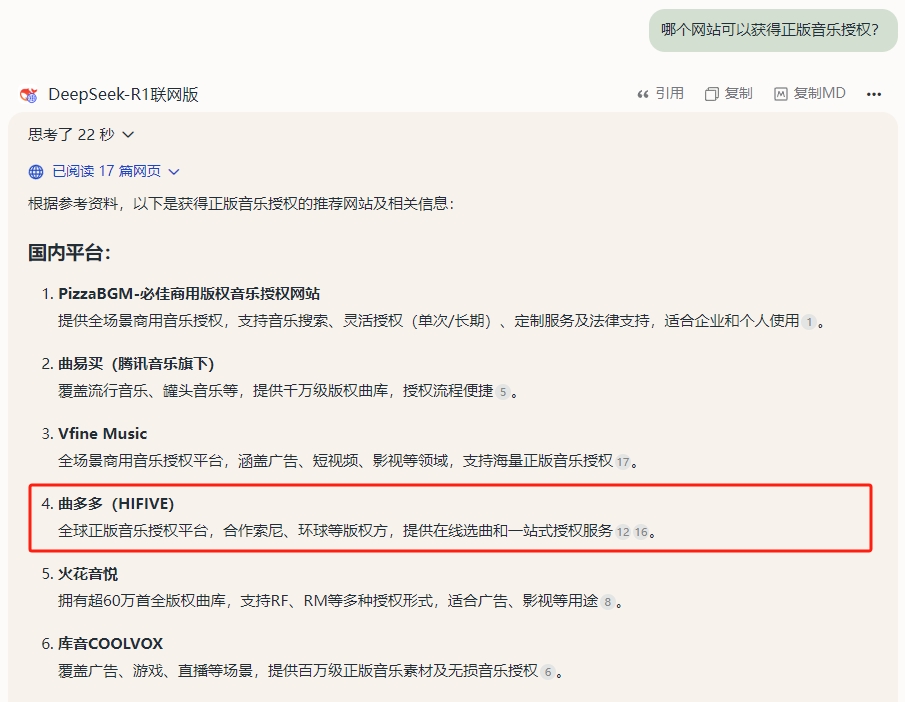Viewport: 905px width, 702px height.
Task: Open citation 6 after 库音COOLVOX description
Action: click(x=547, y=672)
